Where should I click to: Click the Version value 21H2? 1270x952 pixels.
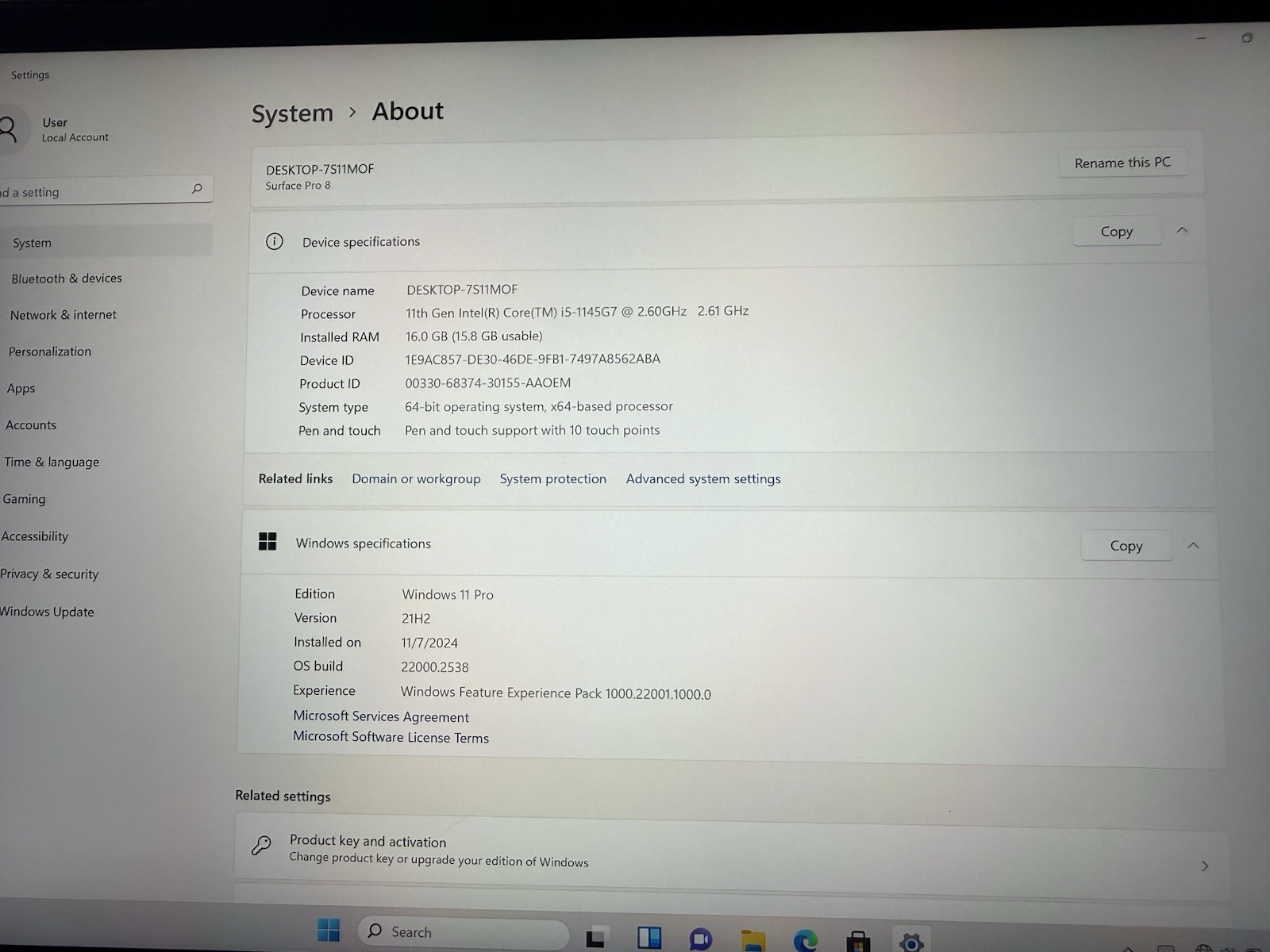click(416, 618)
